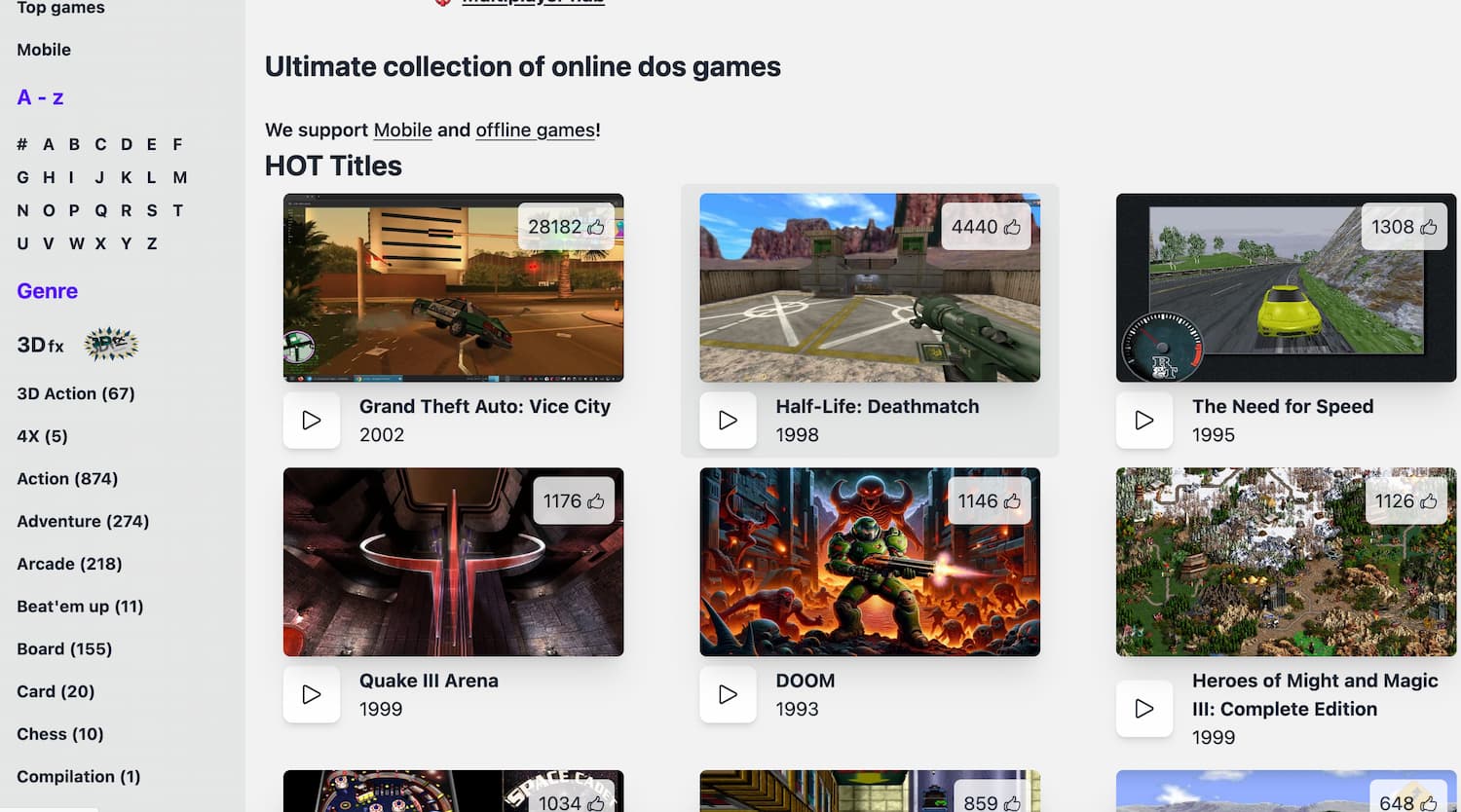Screen dimensions: 1461x812
Task: Open Top games in the sidebar
Action: pyautogui.click(x=60, y=8)
